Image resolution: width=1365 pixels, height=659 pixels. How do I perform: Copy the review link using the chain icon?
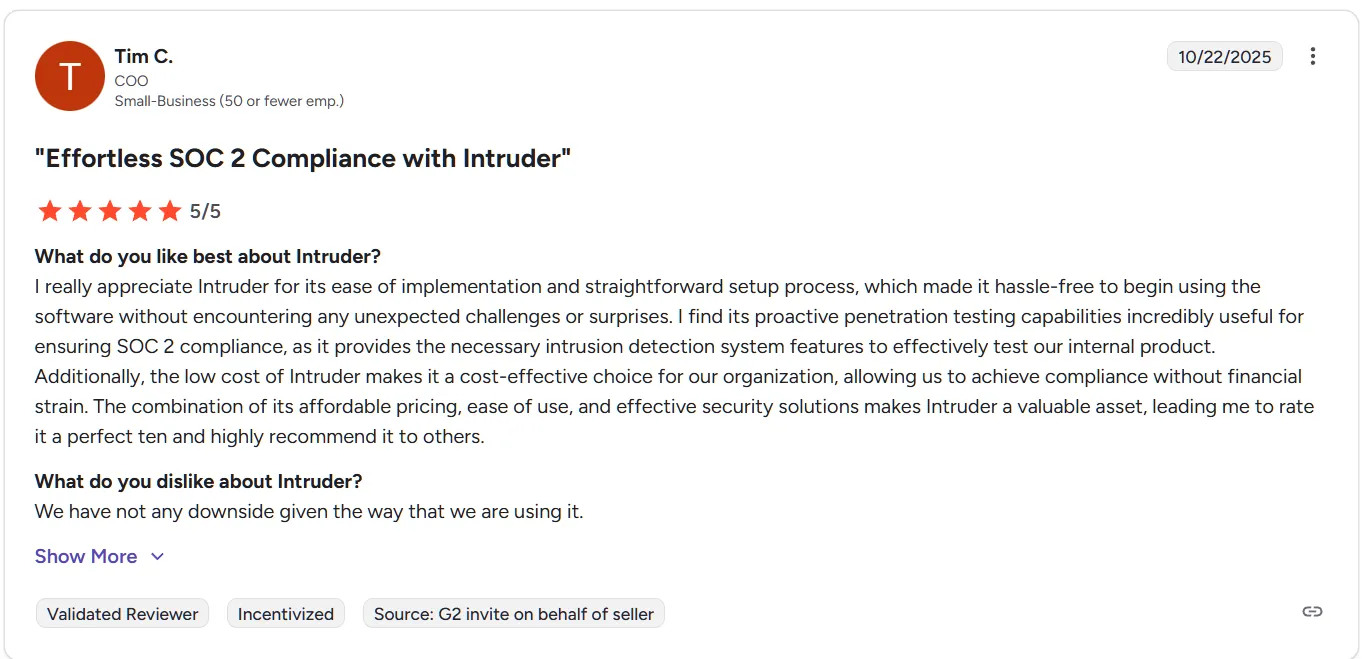point(1311,610)
